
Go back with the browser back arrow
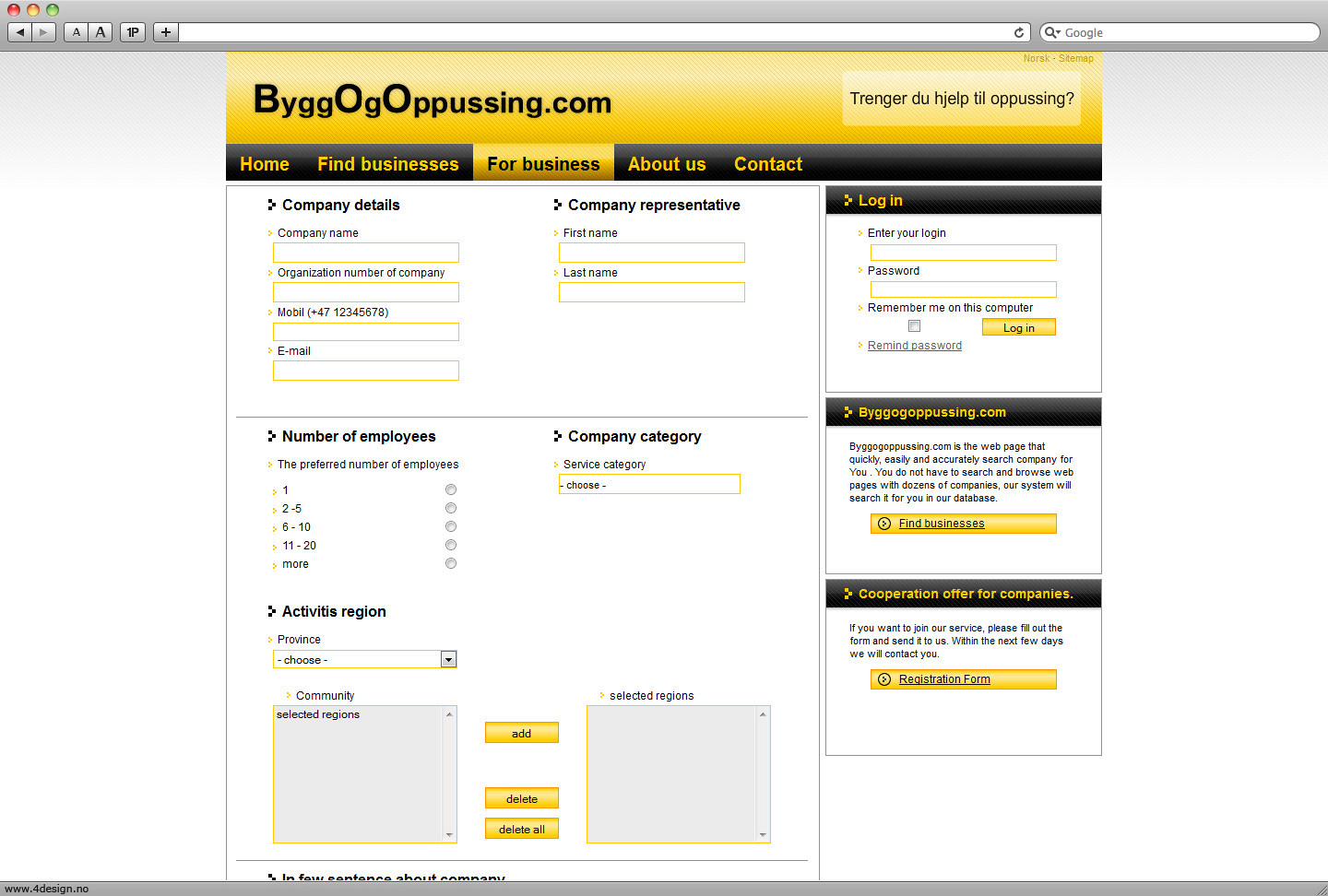pos(19,32)
